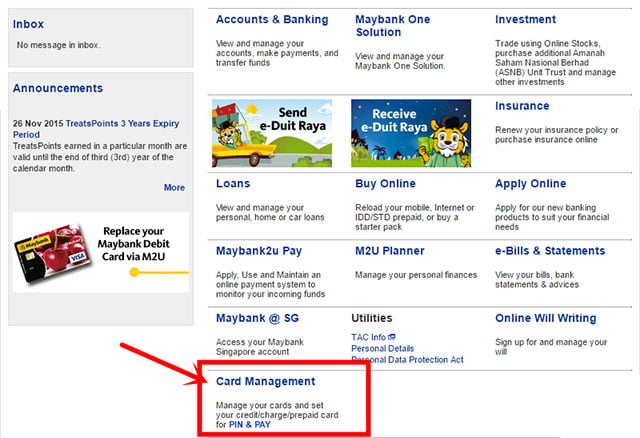The width and height of the screenshot is (640, 438).
Task: Click the TAC Info external window icon
Action: tap(392, 337)
